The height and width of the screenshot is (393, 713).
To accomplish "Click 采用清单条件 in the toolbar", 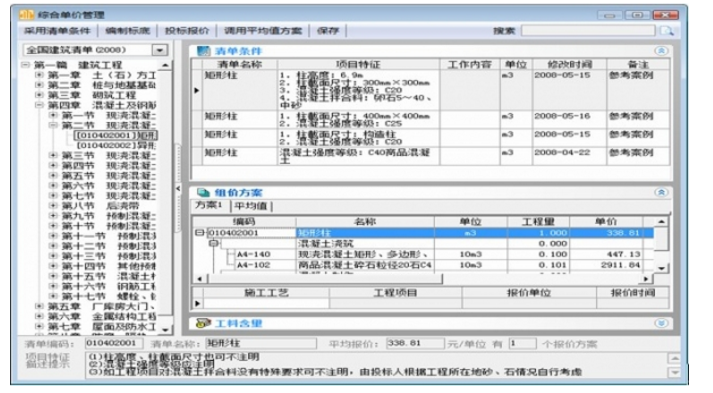I will pos(57,31).
